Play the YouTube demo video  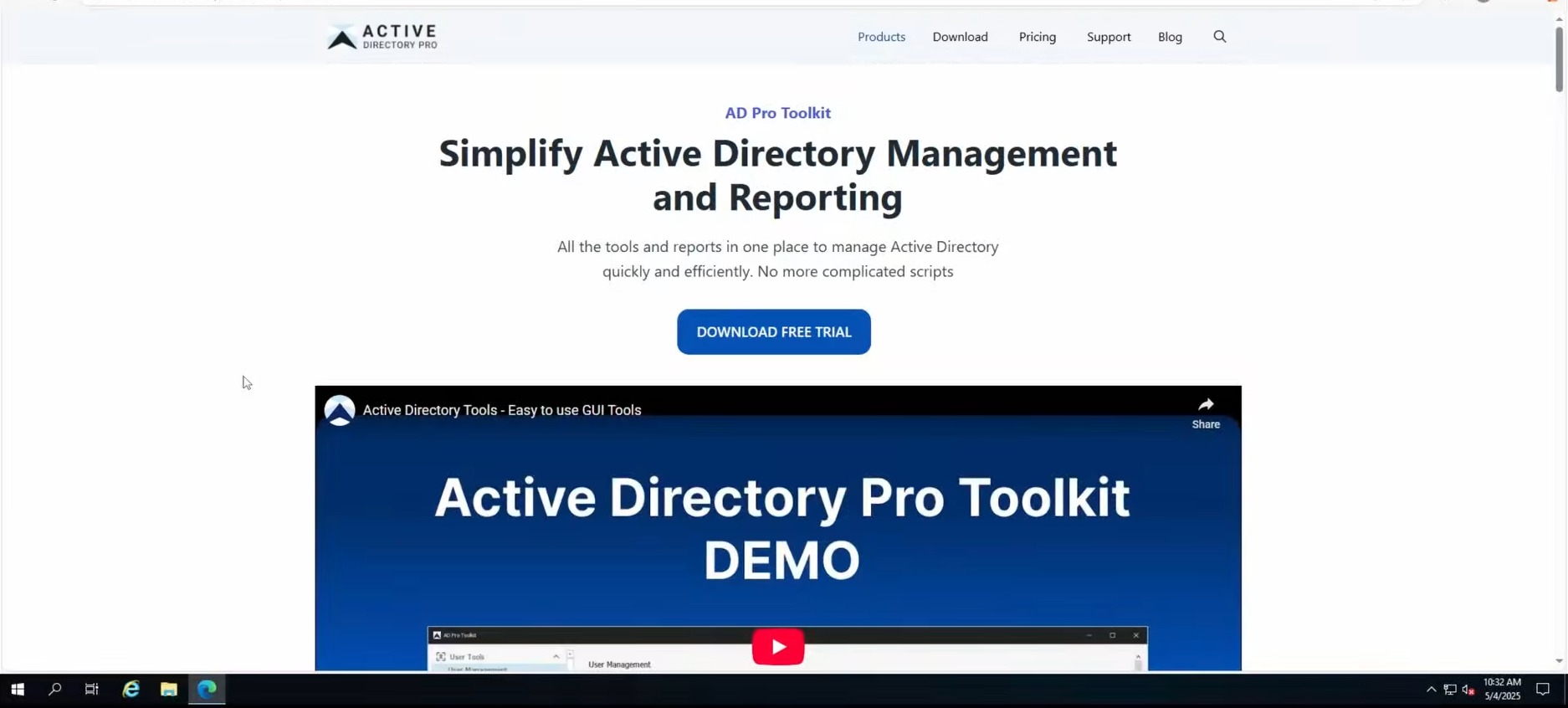click(x=778, y=647)
